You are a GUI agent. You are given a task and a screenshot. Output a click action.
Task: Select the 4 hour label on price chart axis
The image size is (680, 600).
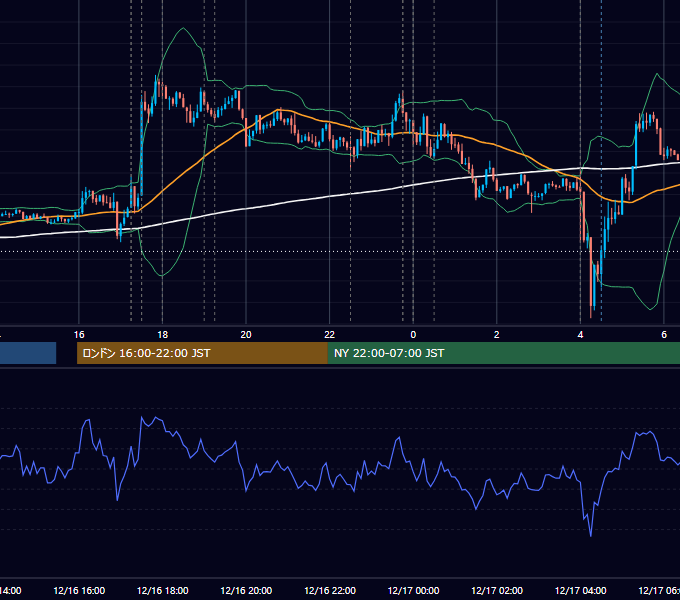[580, 335]
